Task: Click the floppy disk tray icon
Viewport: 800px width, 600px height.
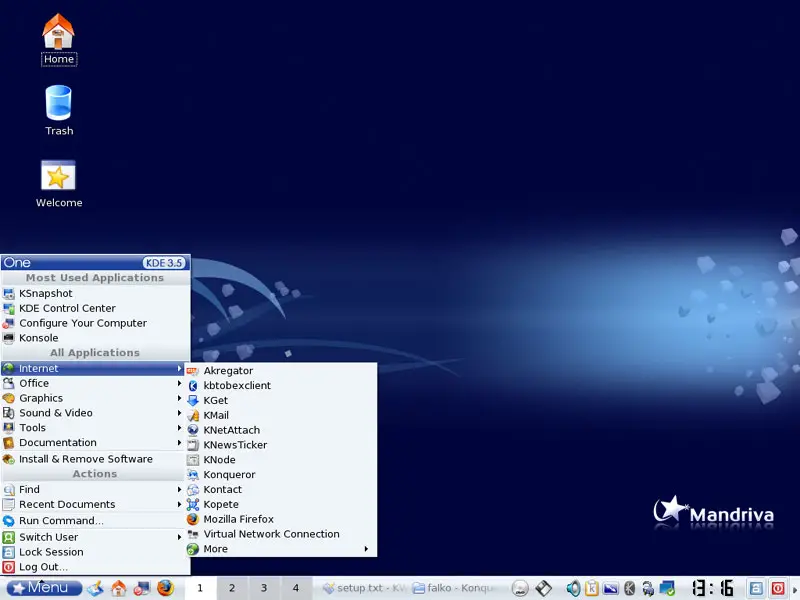Action: [543, 588]
